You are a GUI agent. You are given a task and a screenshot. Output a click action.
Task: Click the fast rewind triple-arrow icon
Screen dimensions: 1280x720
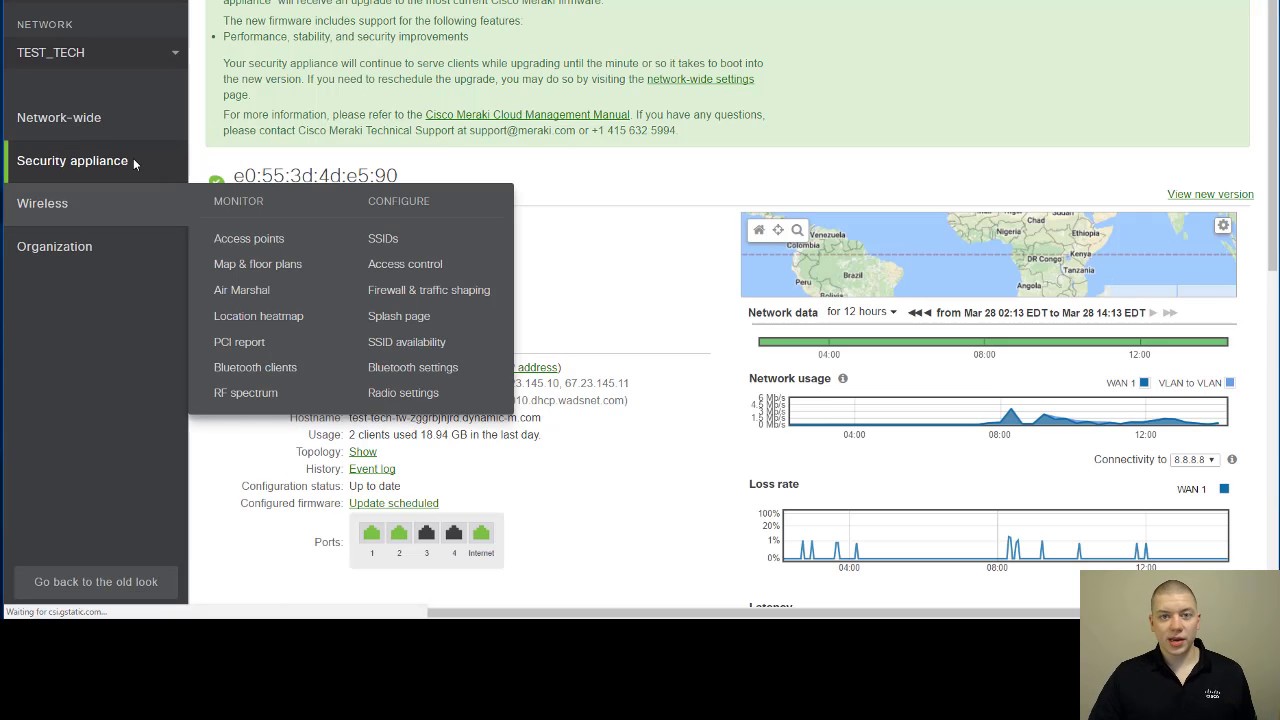point(916,313)
